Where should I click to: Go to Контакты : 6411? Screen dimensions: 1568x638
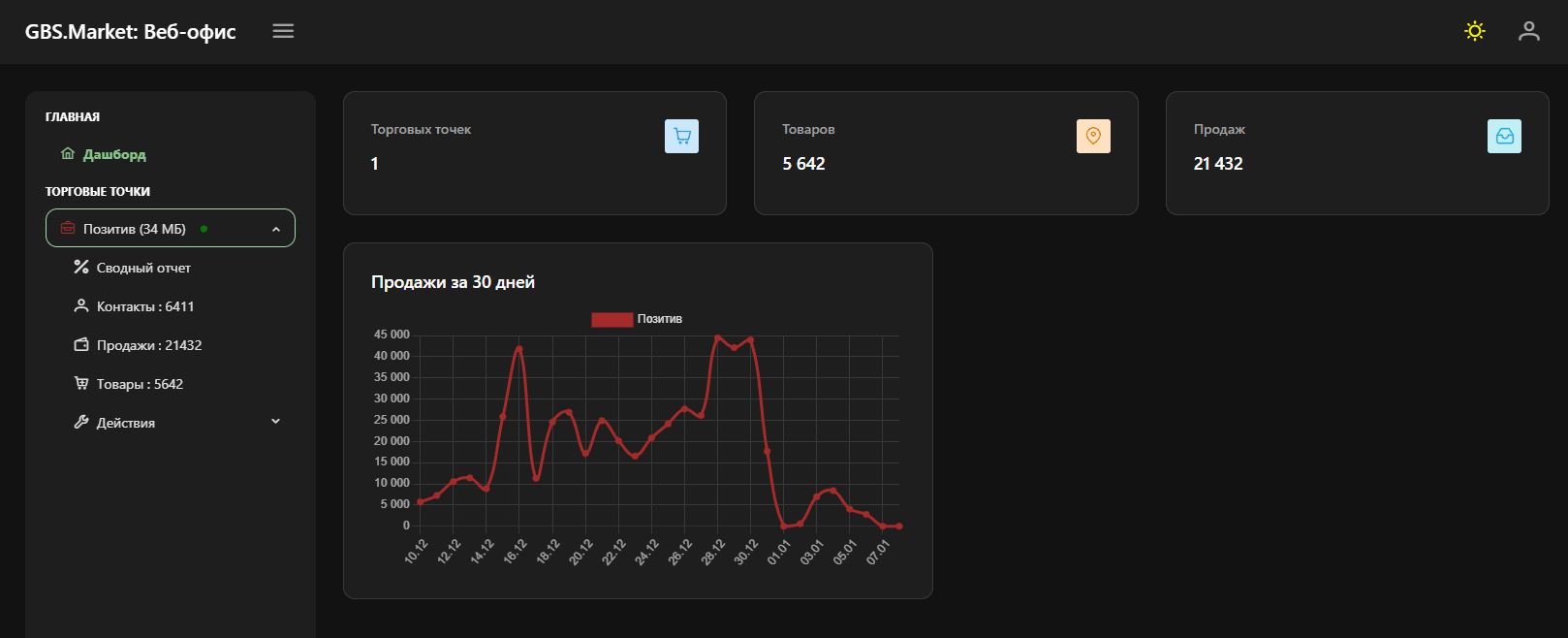point(145,306)
